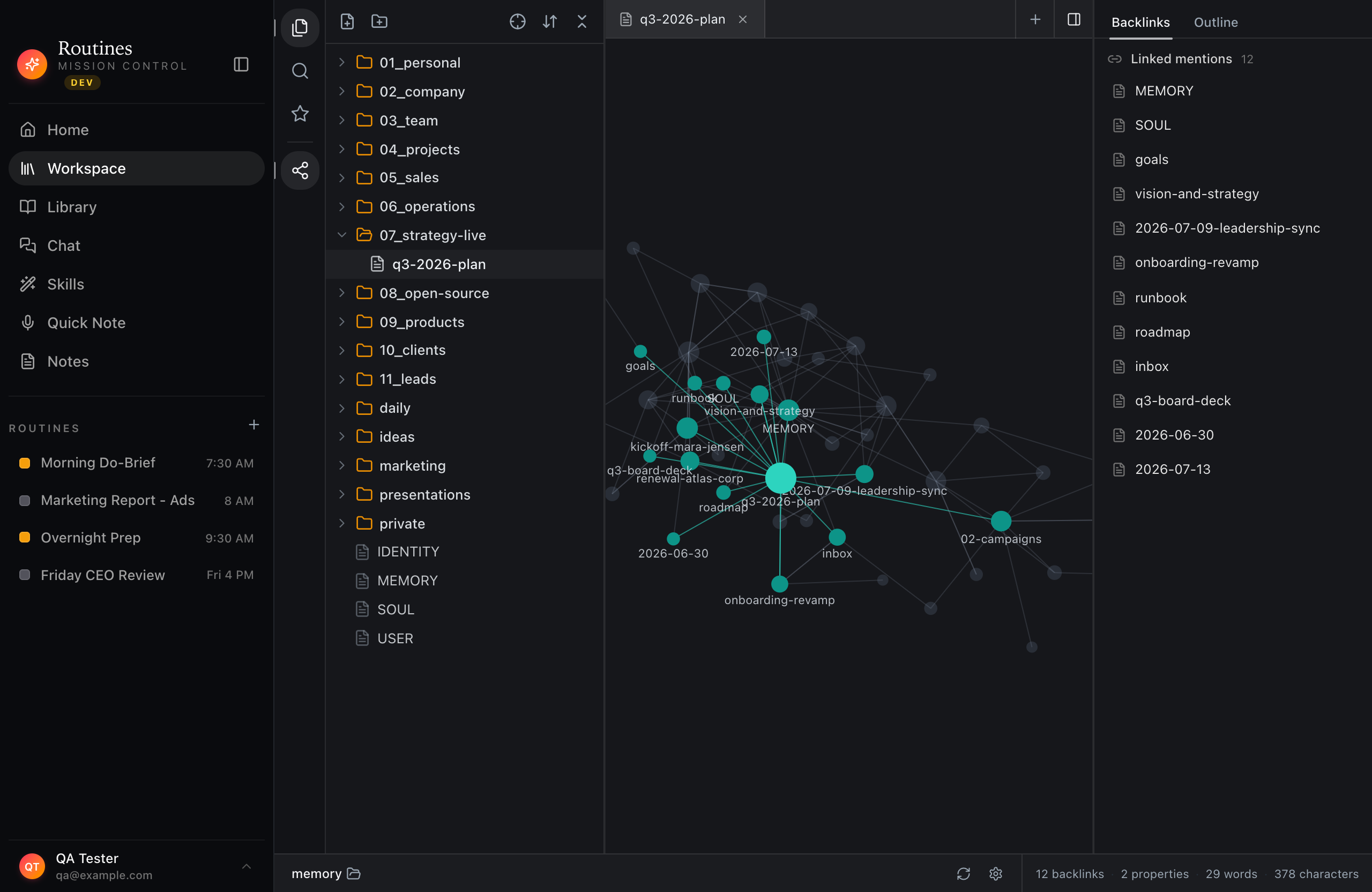Image resolution: width=1372 pixels, height=892 pixels.
Task: Open the USER file
Action: tap(465, 638)
